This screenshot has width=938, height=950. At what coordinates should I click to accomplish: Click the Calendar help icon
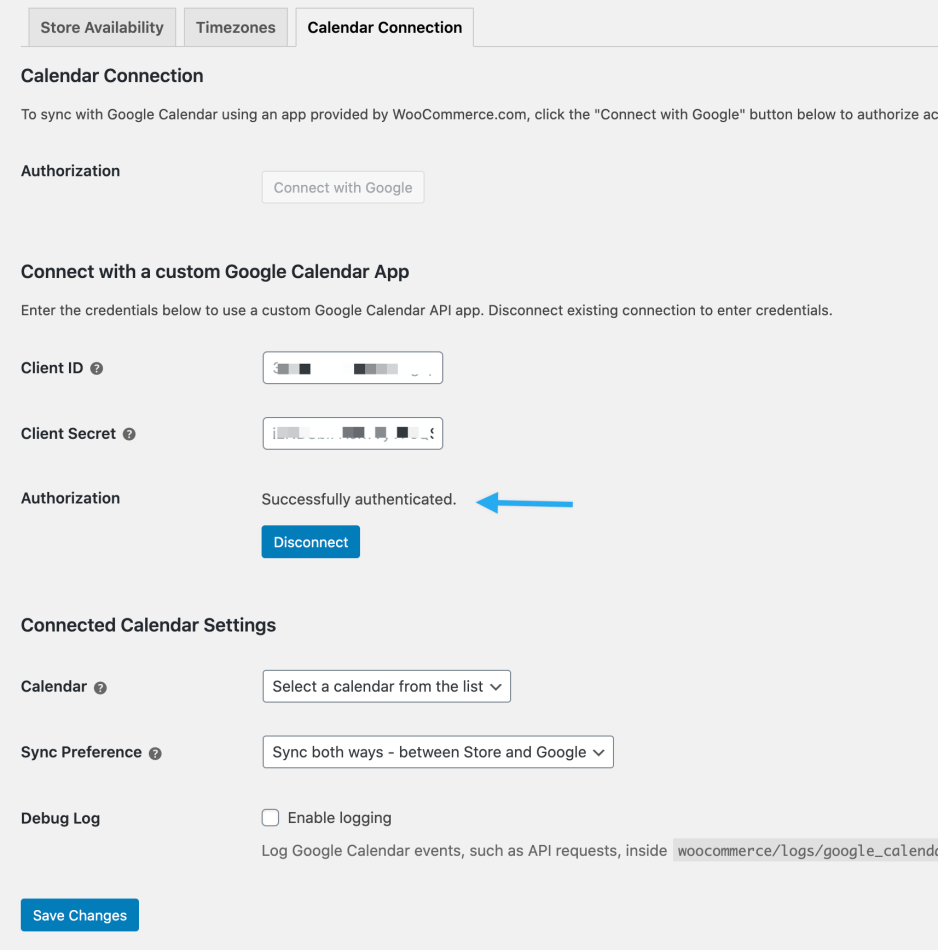[x=100, y=687]
